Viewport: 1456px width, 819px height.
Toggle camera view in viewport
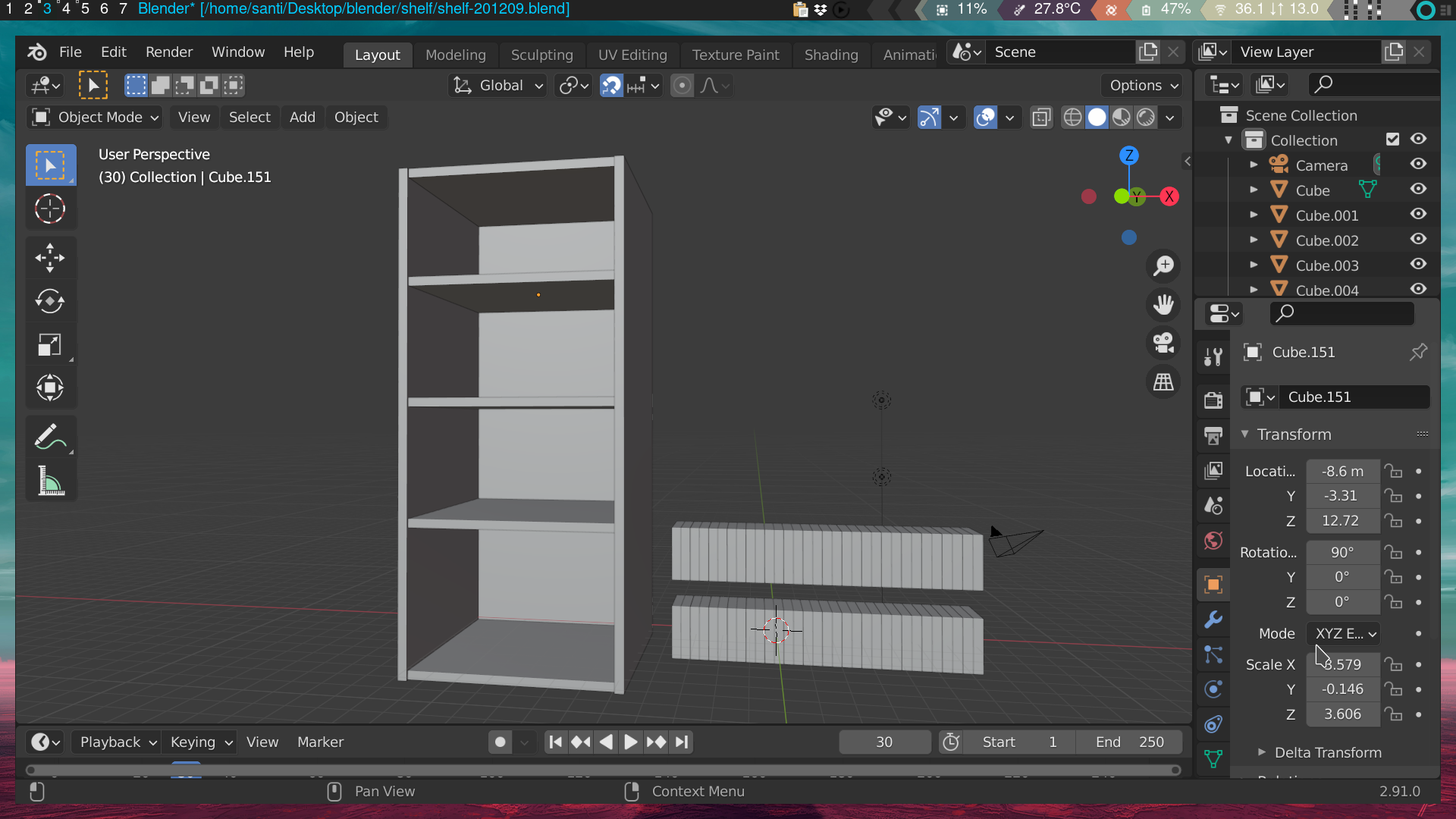click(1163, 343)
